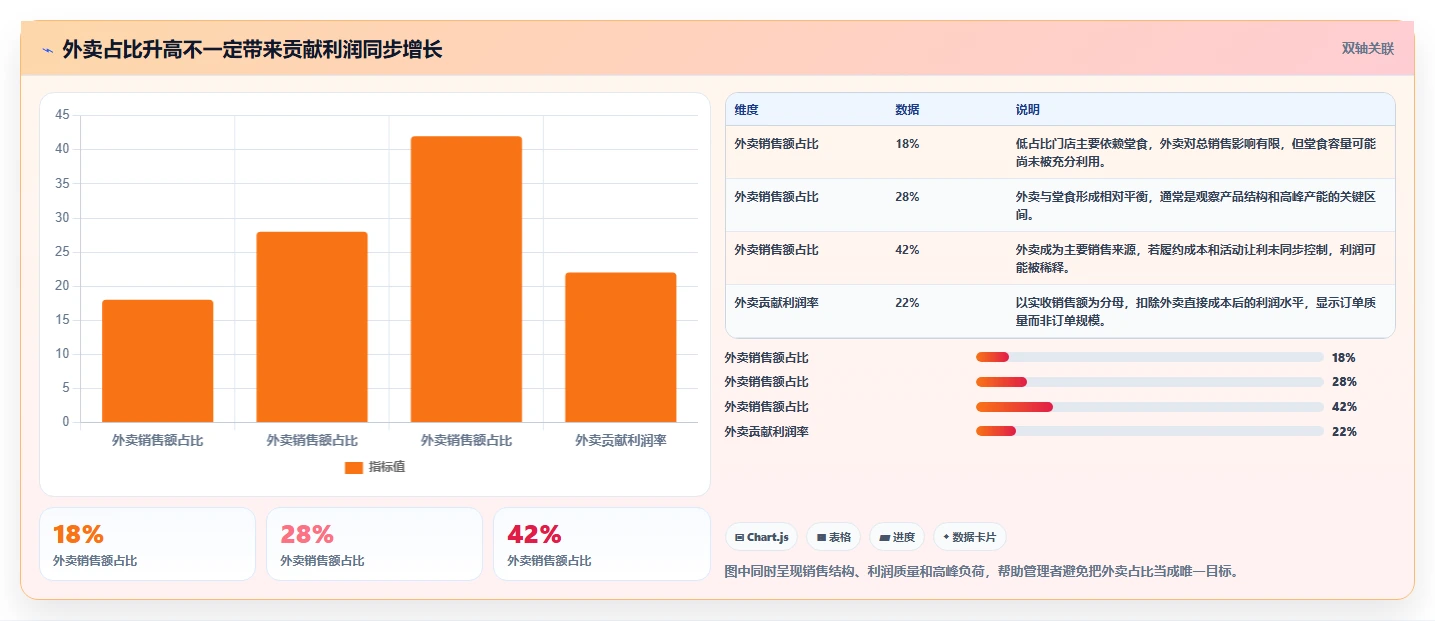Viewport: 1435px width, 621px height.
Task: Open the 42% 外卖销售额占比 stat card
Action: 602,544
